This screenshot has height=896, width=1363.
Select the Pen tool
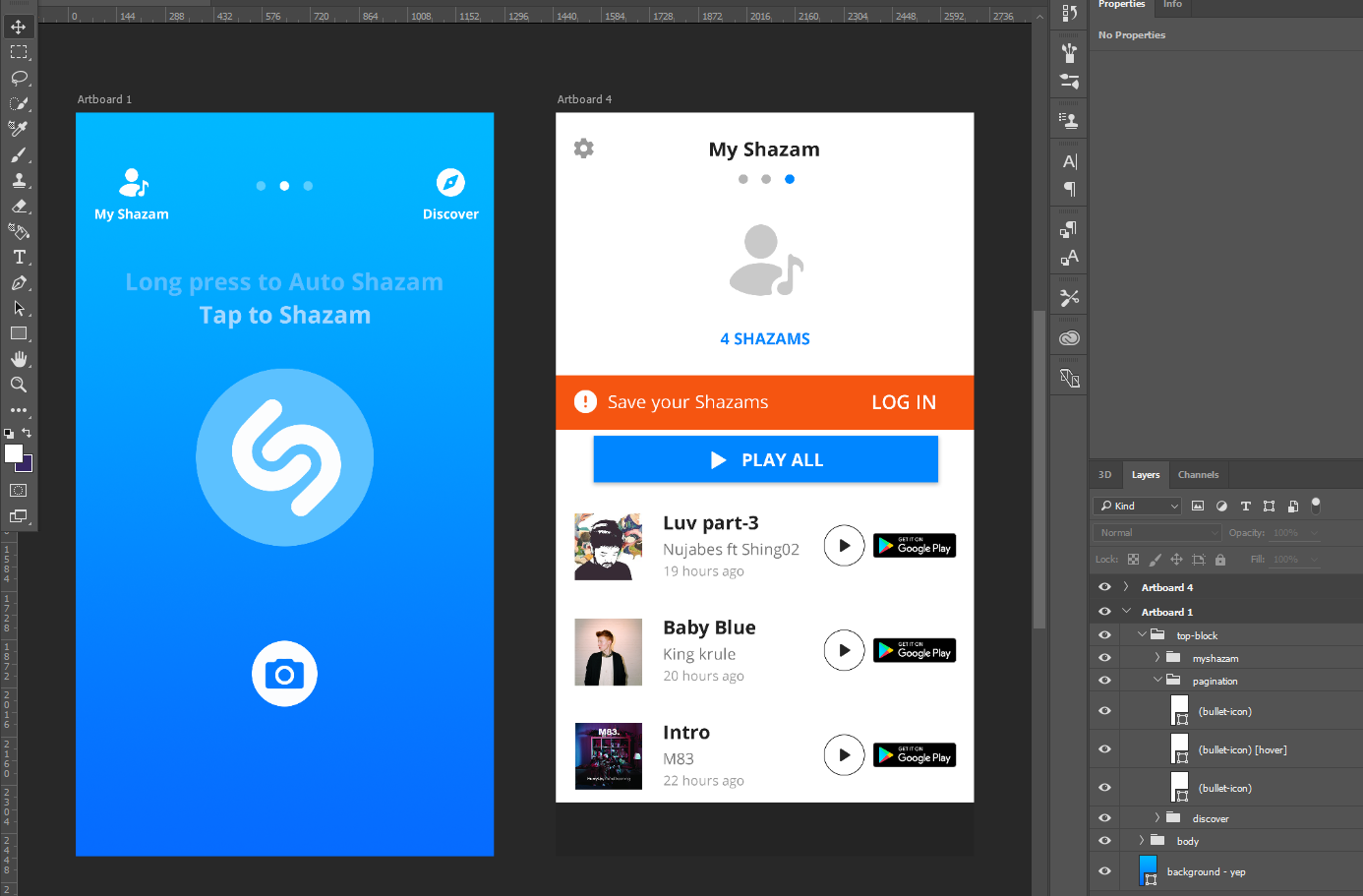(19, 282)
